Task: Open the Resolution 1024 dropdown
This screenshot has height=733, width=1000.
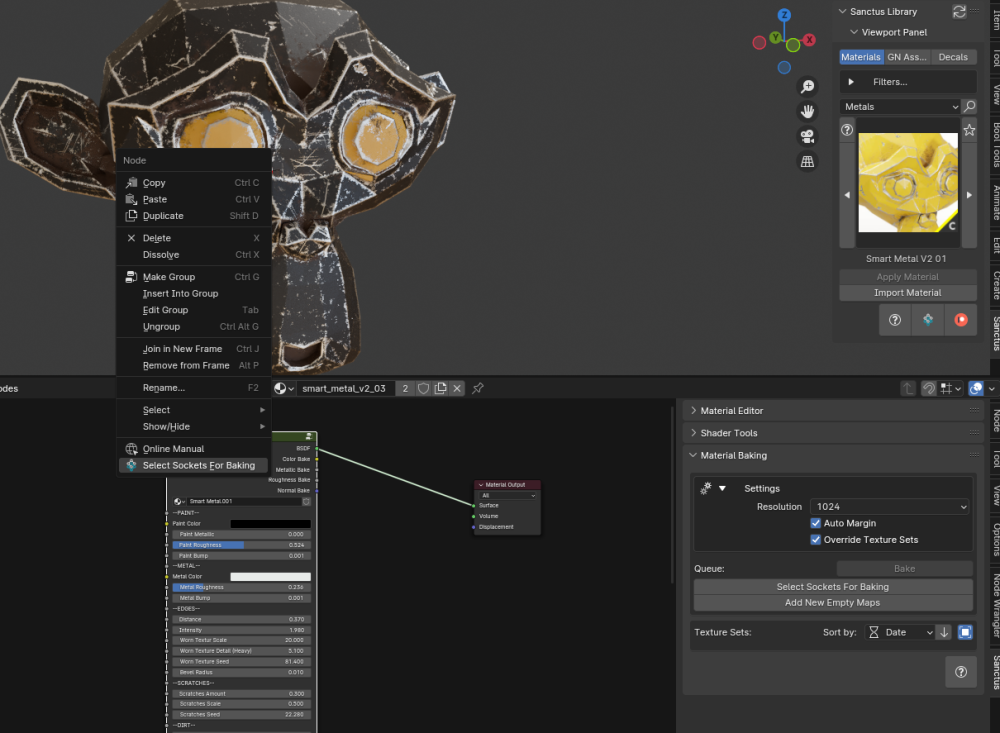Action: [x=889, y=507]
